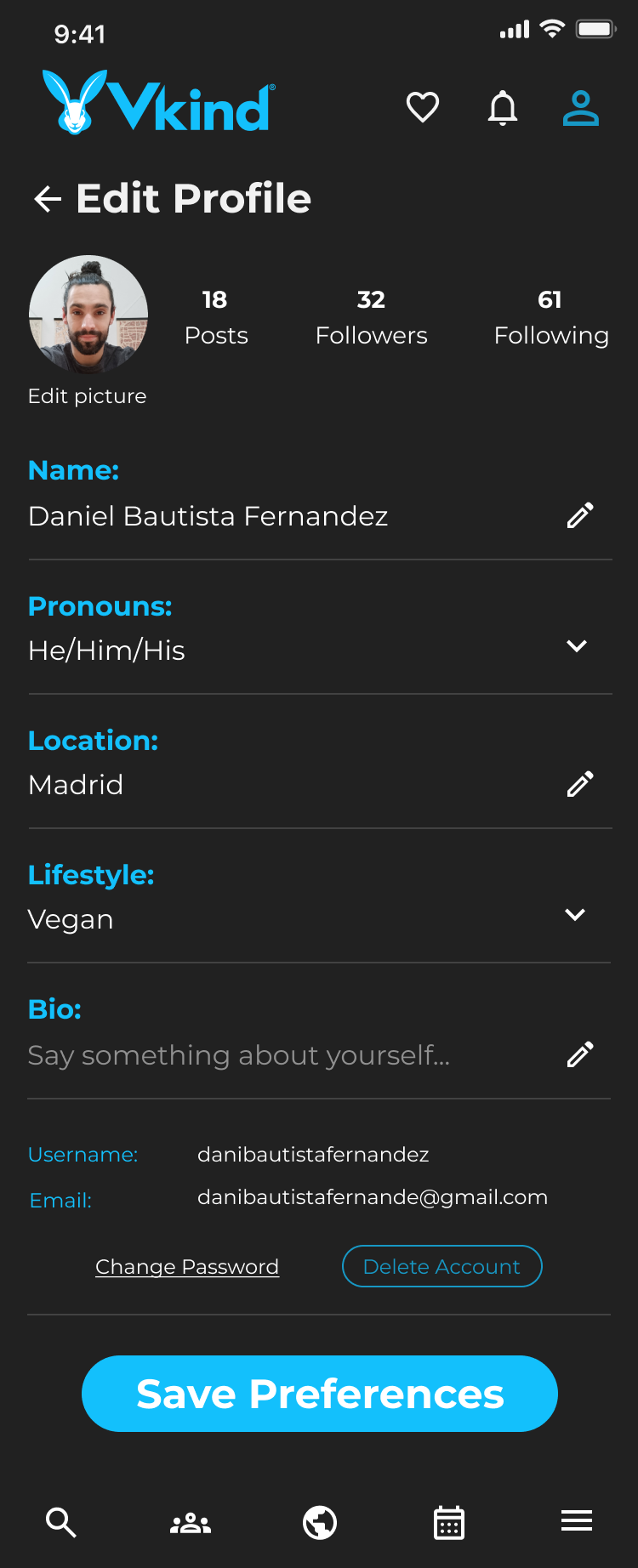The height and width of the screenshot is (1568, 638).
Task: Open the search tab in bottom bar
Action: pyautogui.click(x=61, y=1522)
